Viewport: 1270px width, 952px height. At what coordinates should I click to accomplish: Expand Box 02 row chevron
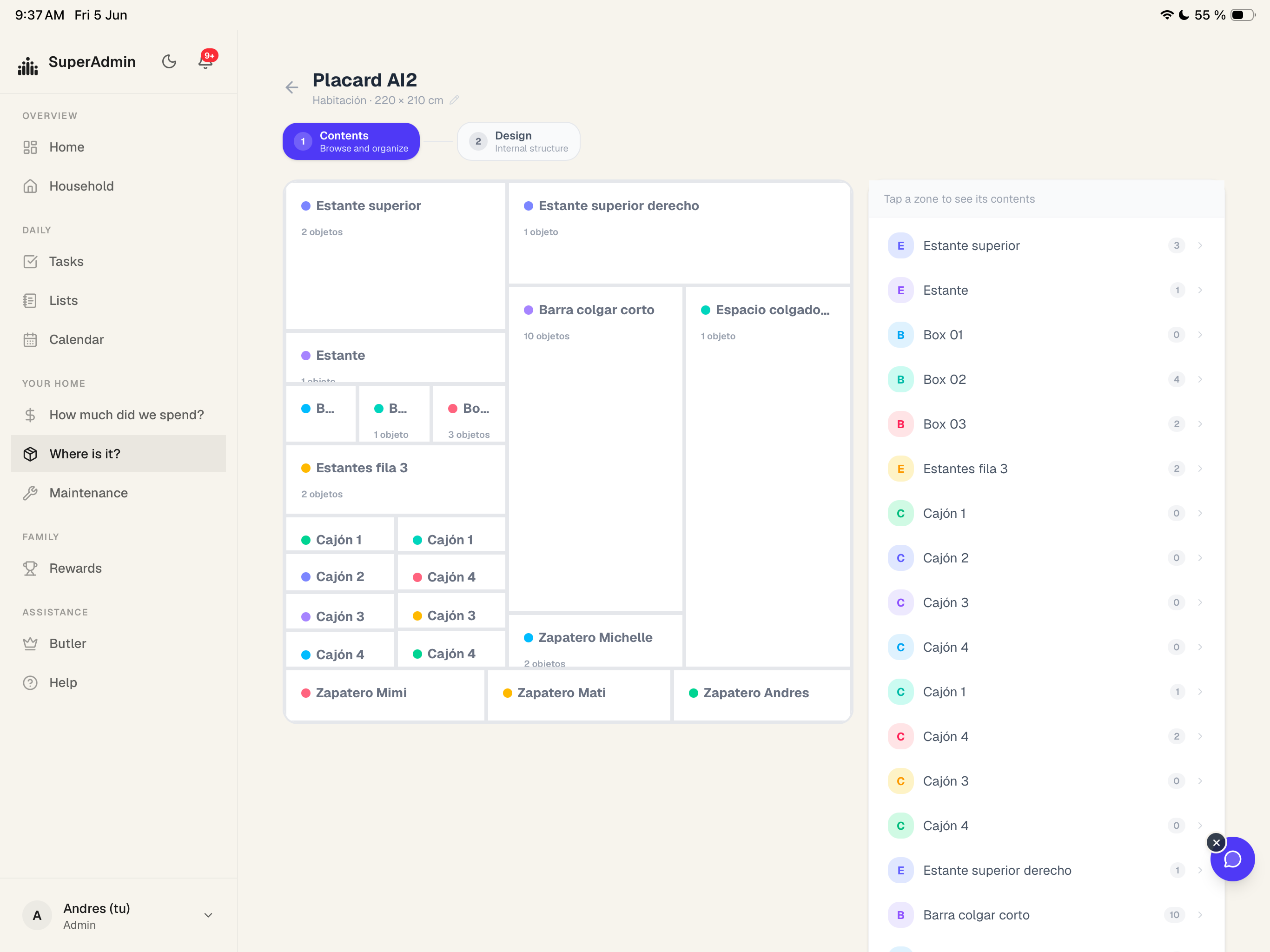coord(1200,379)
